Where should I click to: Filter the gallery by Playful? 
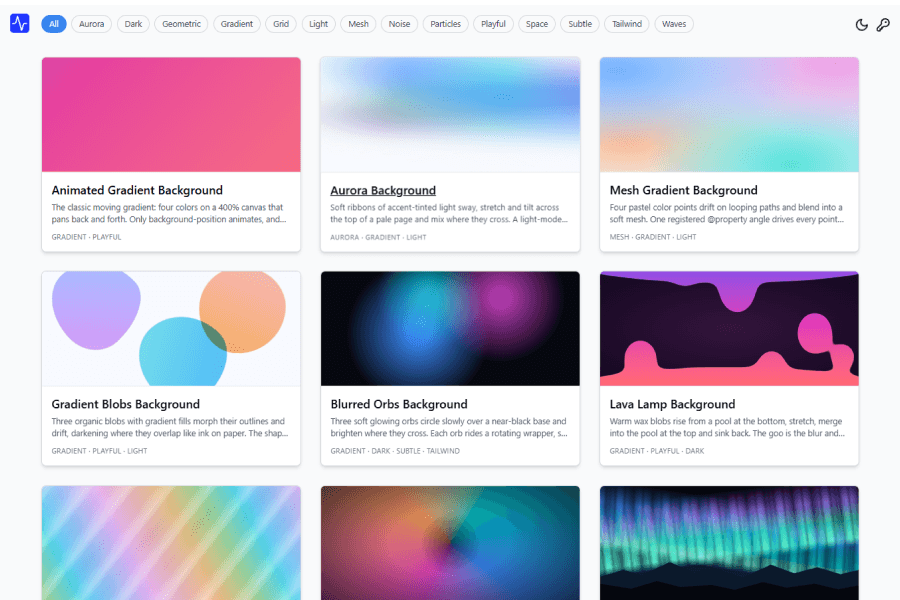(494, 24)
